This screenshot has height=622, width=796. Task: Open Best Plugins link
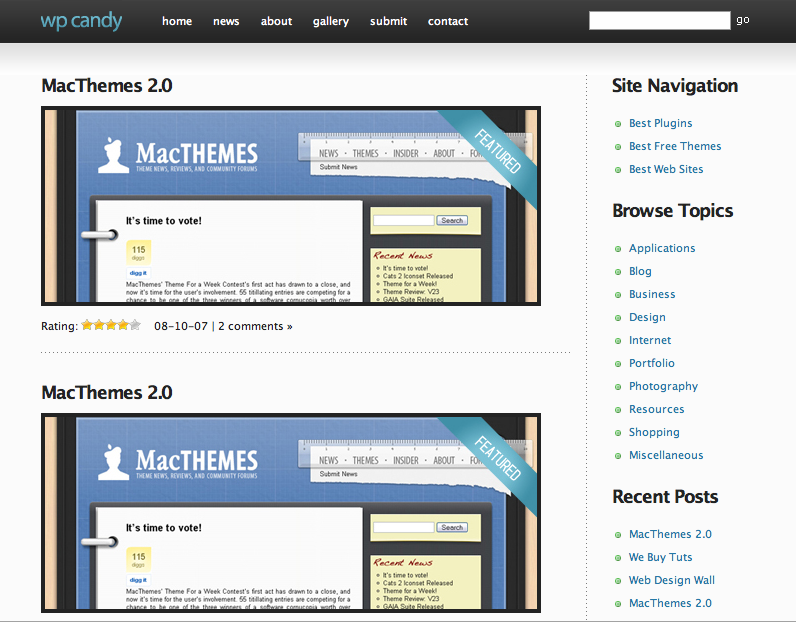point(660,123)
